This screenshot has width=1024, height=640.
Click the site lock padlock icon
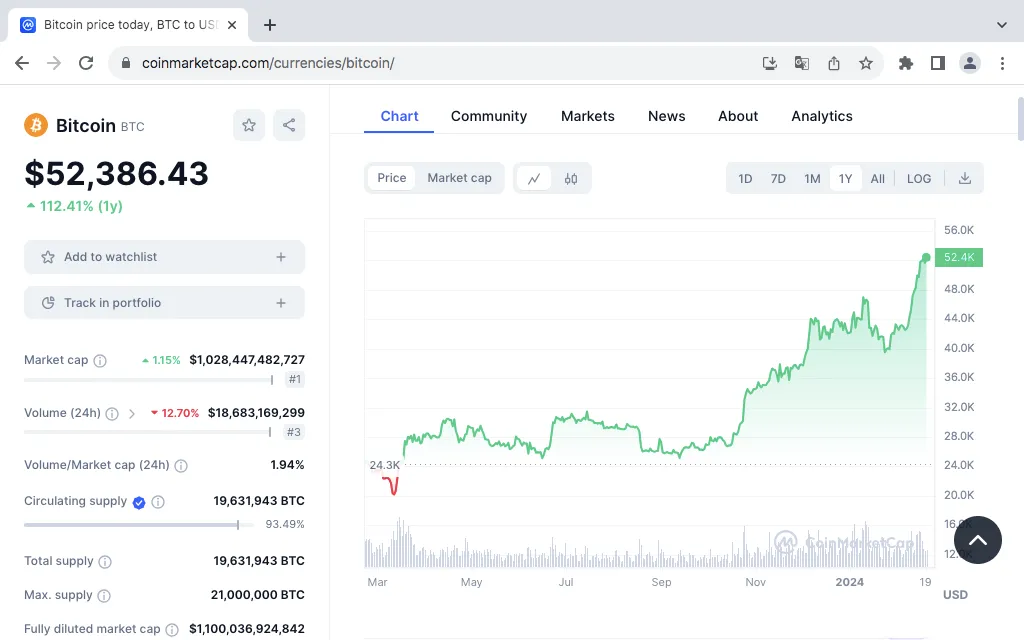pyautogui.click(x=127, y=63)
